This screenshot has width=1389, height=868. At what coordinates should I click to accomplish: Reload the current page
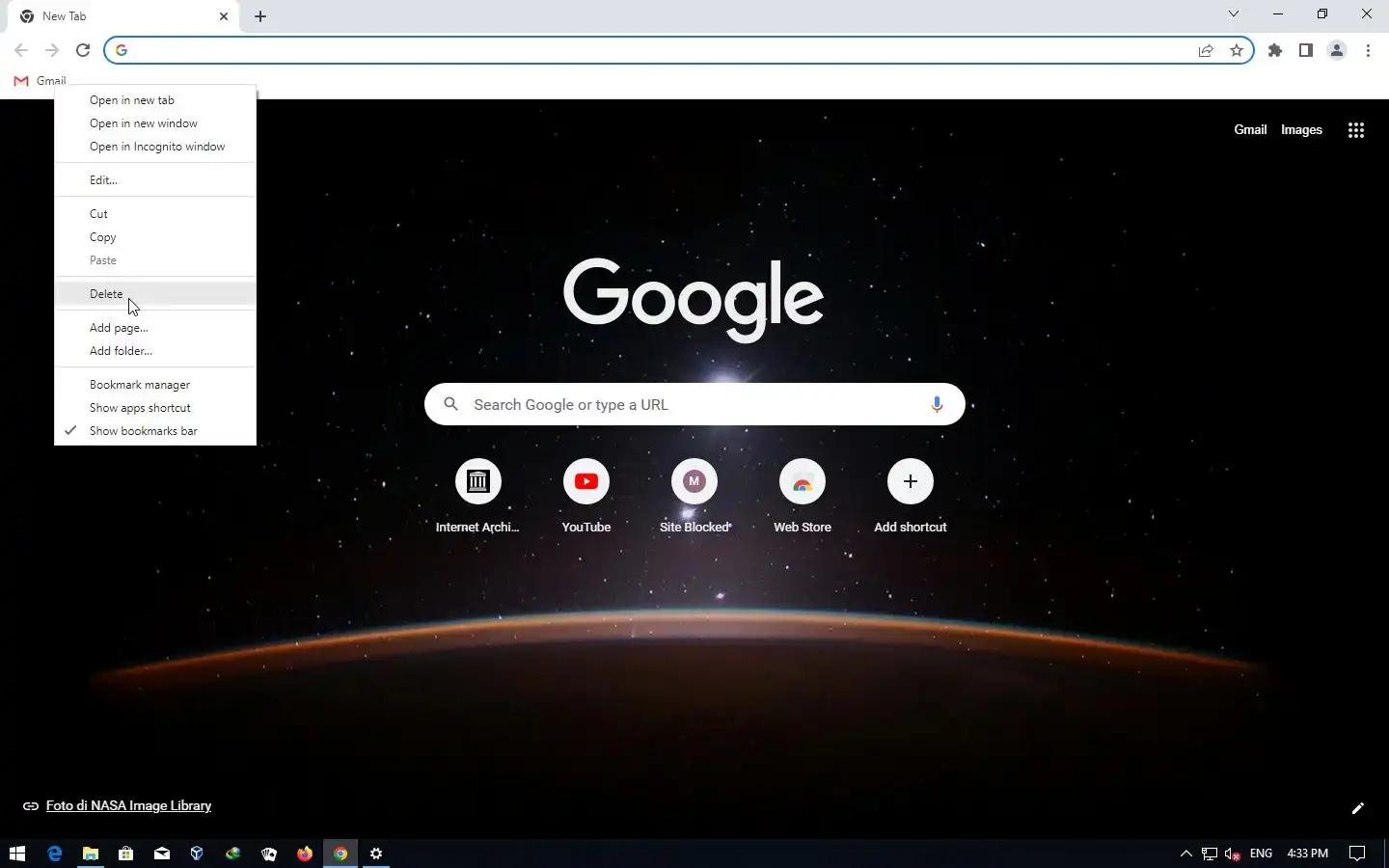point(83,50)
